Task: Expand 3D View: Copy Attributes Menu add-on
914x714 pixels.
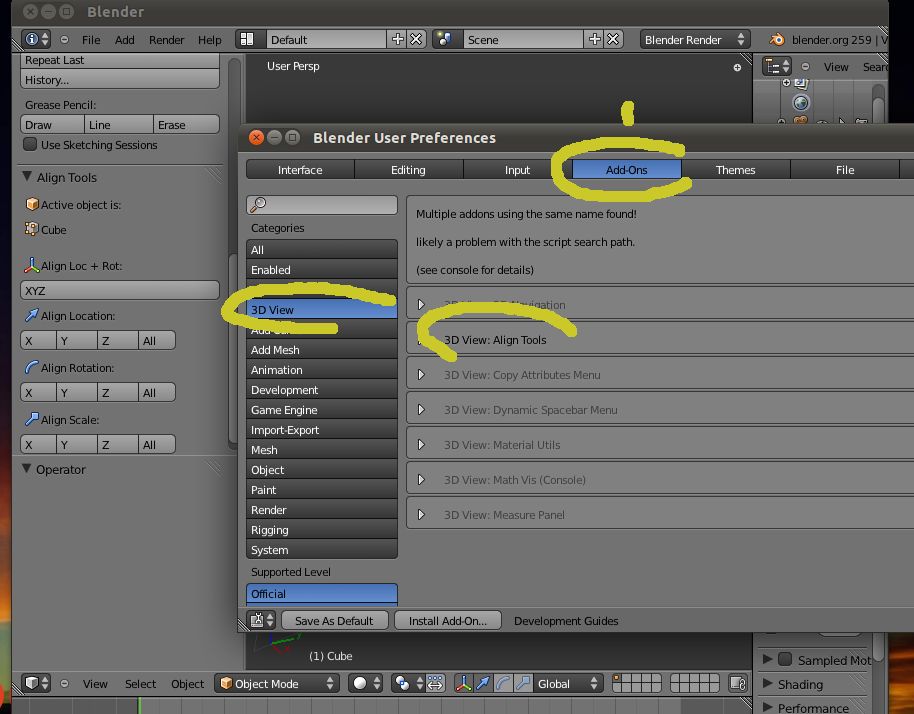Action: (x=421, y=375)
